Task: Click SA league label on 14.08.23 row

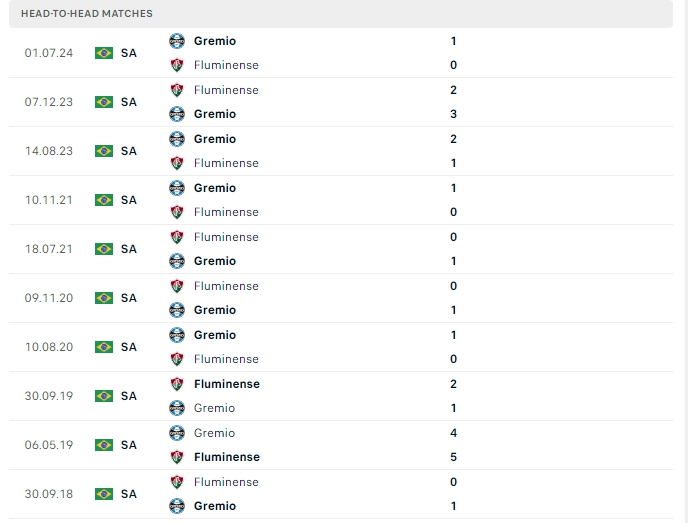Action: [129, 151]
